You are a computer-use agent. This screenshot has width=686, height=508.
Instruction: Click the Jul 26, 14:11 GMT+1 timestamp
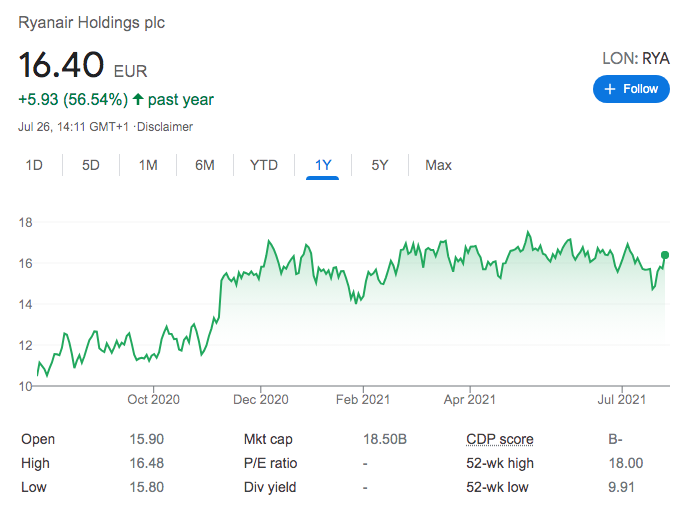pos(73,127)
